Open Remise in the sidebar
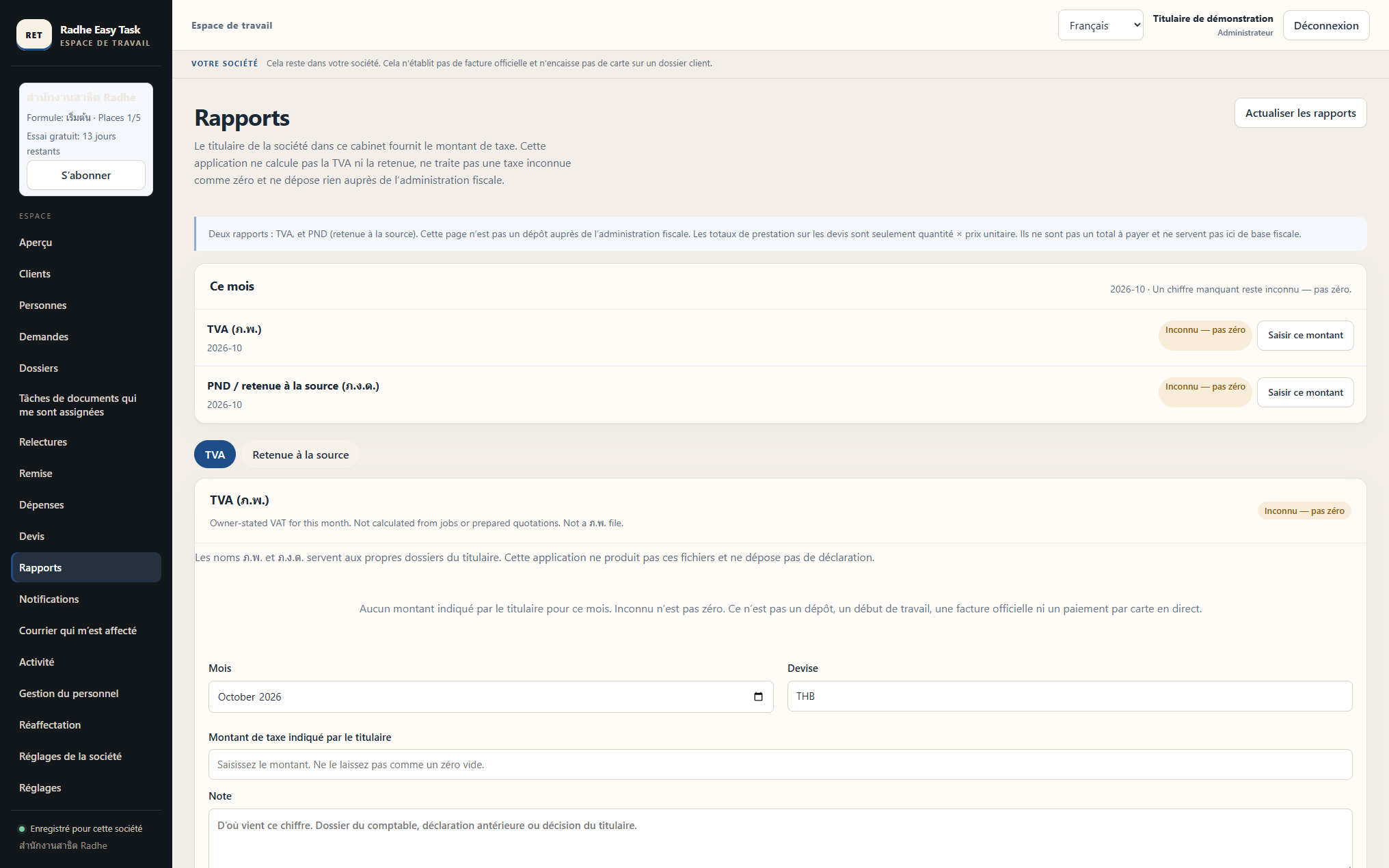 click(x=86, y=474)
